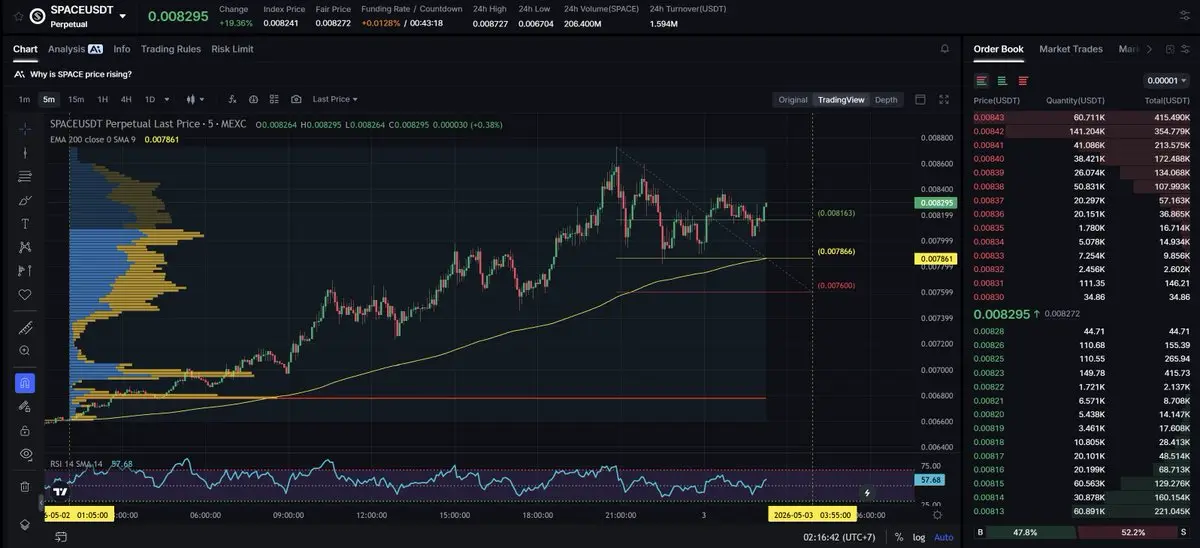
Task: Click the heart favorites icon
Action: coord(25,294)
